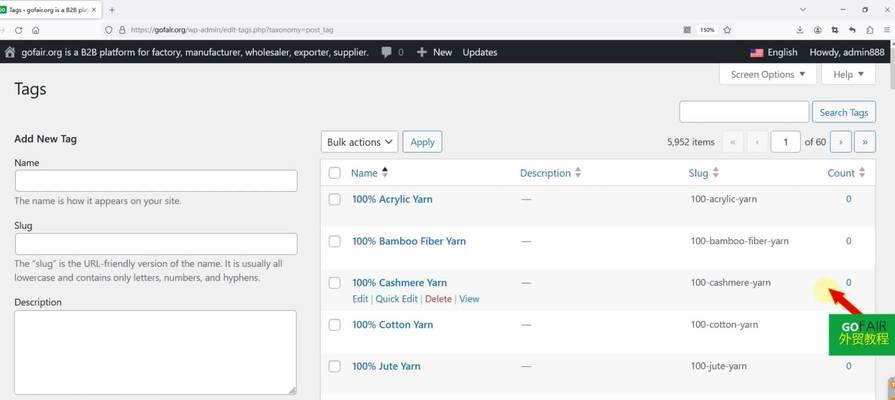Image resolution: width=895 pixels, height=400 pixels.
Task: Click Quick Edit under 100% Cashmere Yarn
Action: (x=396, y=299)
